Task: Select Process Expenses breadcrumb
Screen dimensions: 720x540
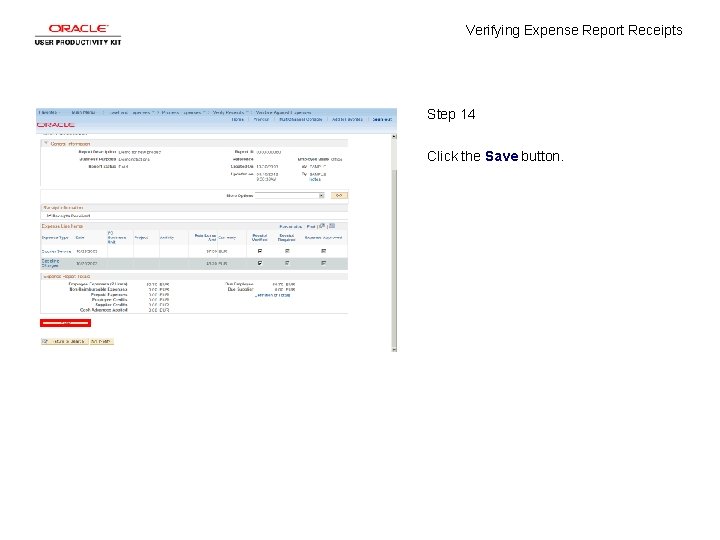Action: pos(181,112)
